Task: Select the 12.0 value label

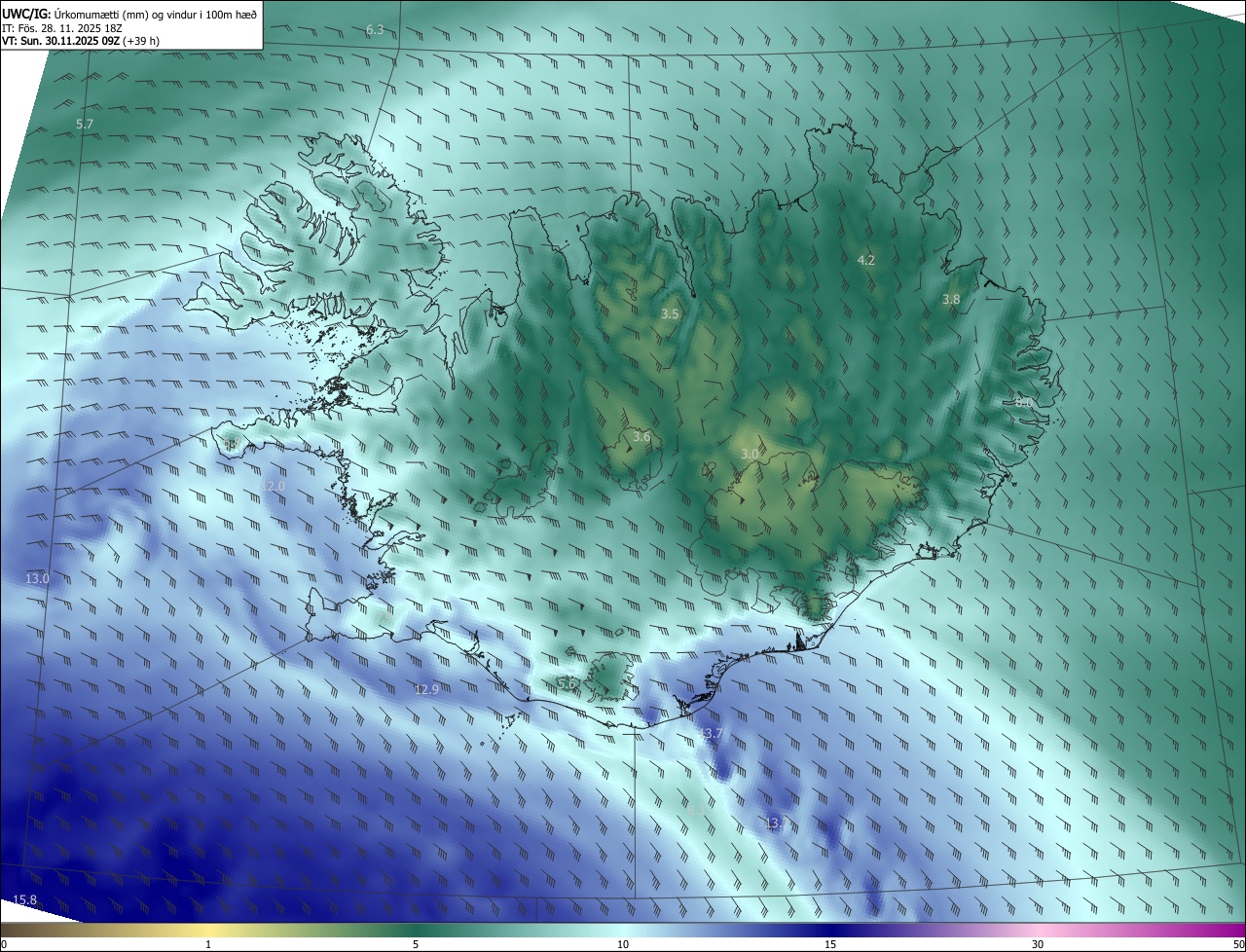Action: pyautogui.click(x=274, y=486)
